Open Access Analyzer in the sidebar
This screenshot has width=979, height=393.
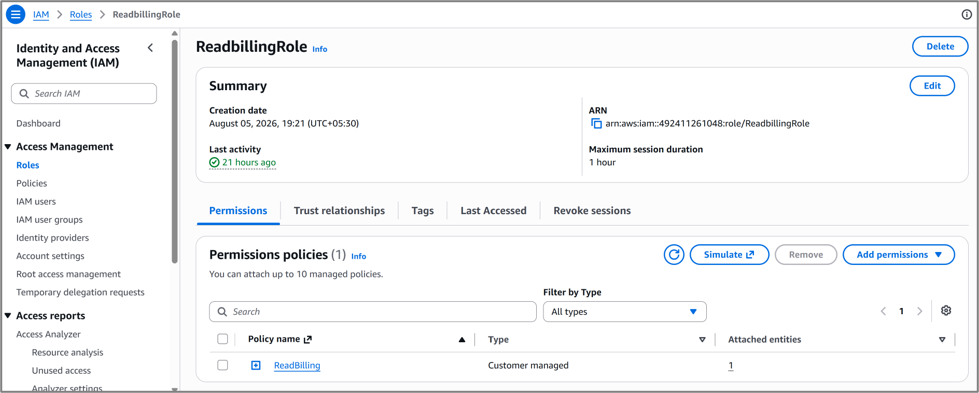(48, 334)
